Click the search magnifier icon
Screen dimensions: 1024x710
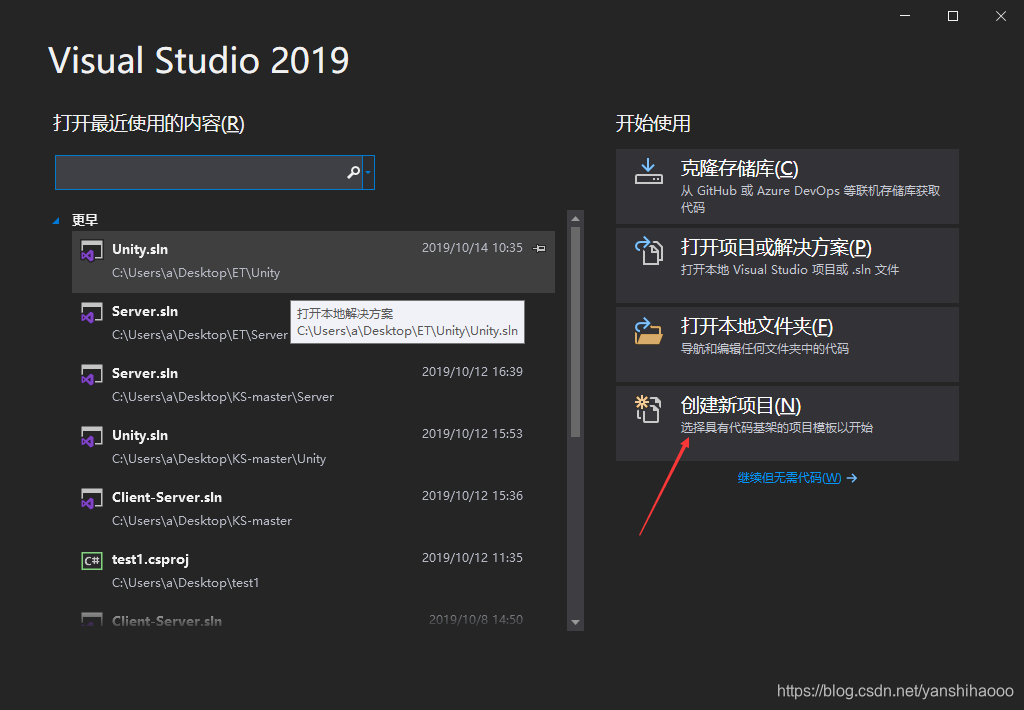pyautogui.click(x=353, y=172)
